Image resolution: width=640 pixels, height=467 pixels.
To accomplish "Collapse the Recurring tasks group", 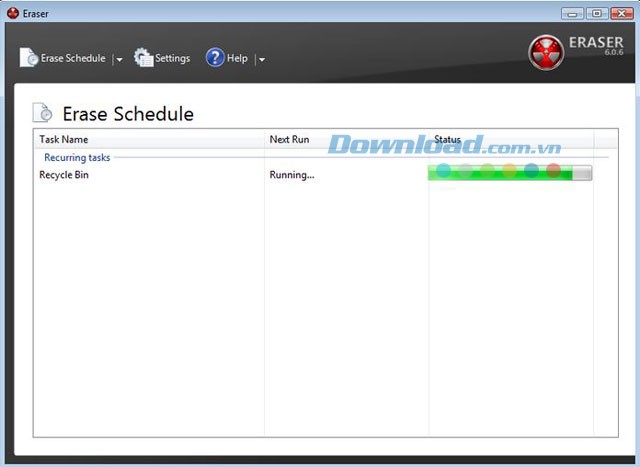I will [77, 157].
